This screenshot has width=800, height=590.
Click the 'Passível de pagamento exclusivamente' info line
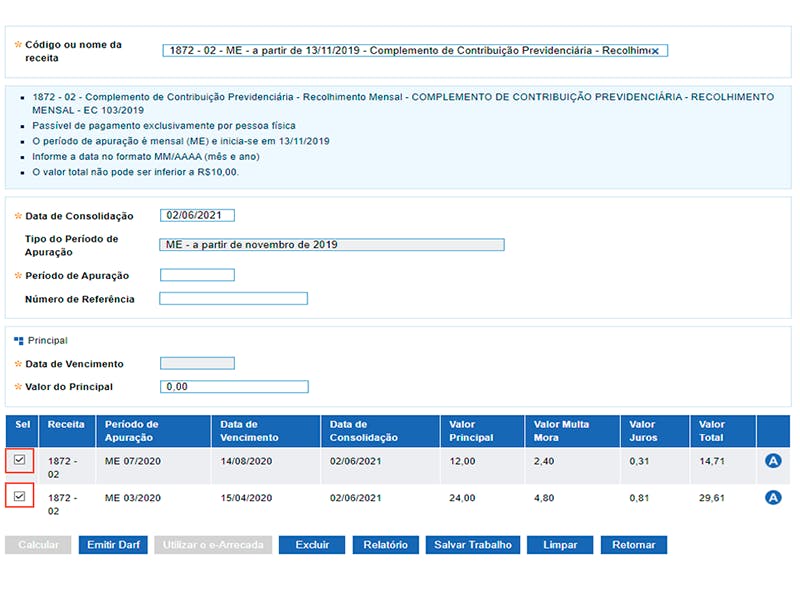164,126
